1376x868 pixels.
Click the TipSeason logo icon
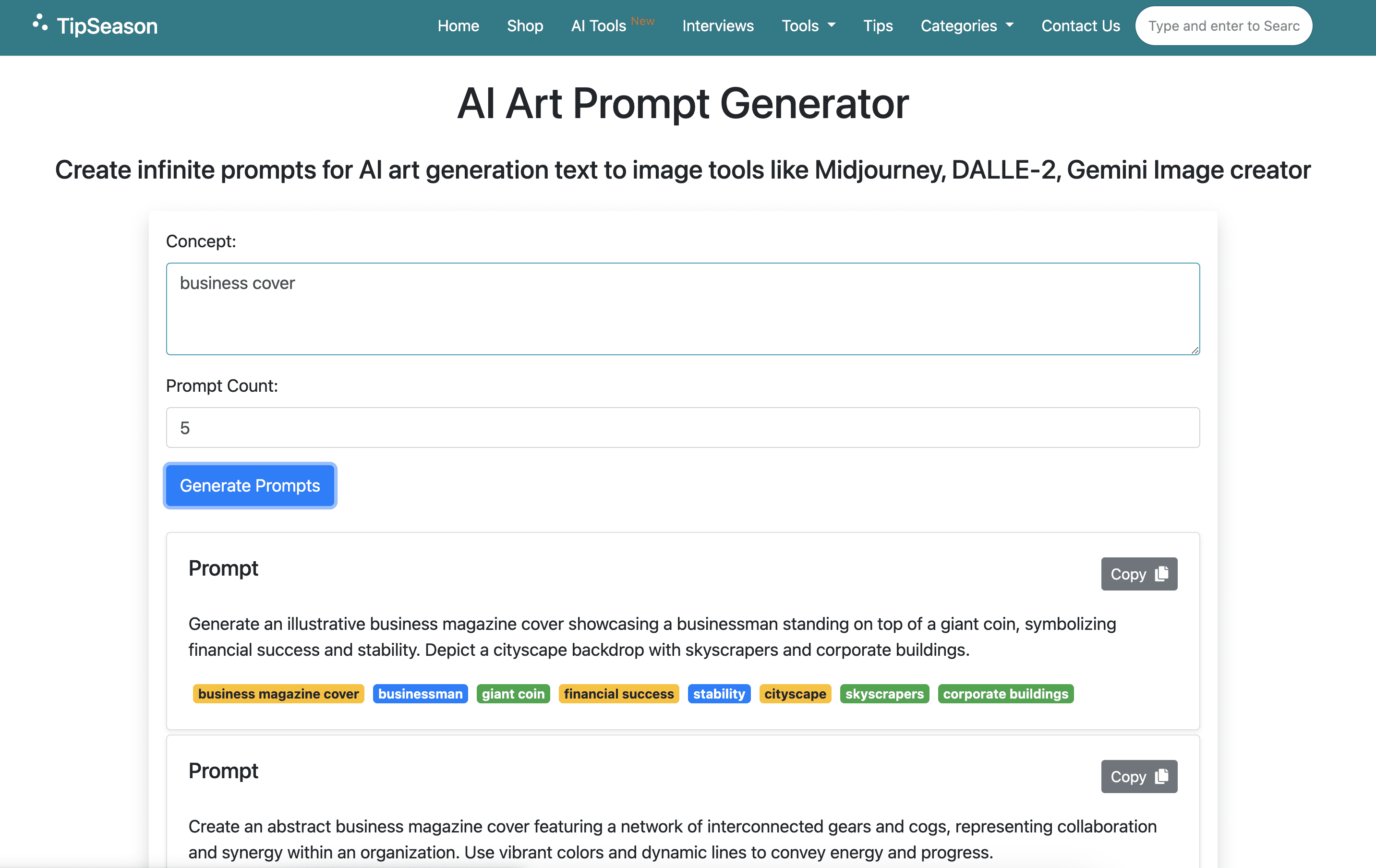point(39,24)
